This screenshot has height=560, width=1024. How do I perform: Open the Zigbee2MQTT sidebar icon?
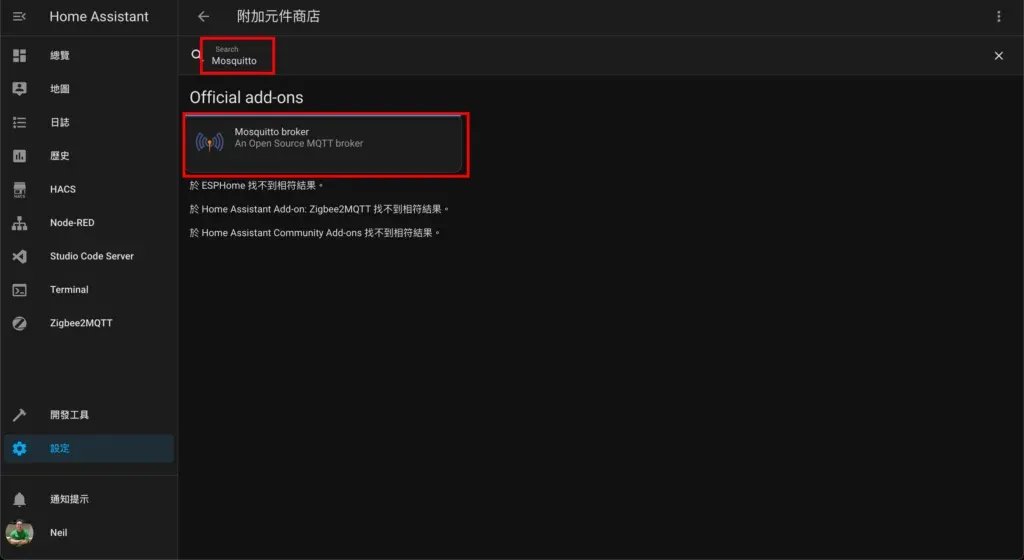click(x=19, y=323)
